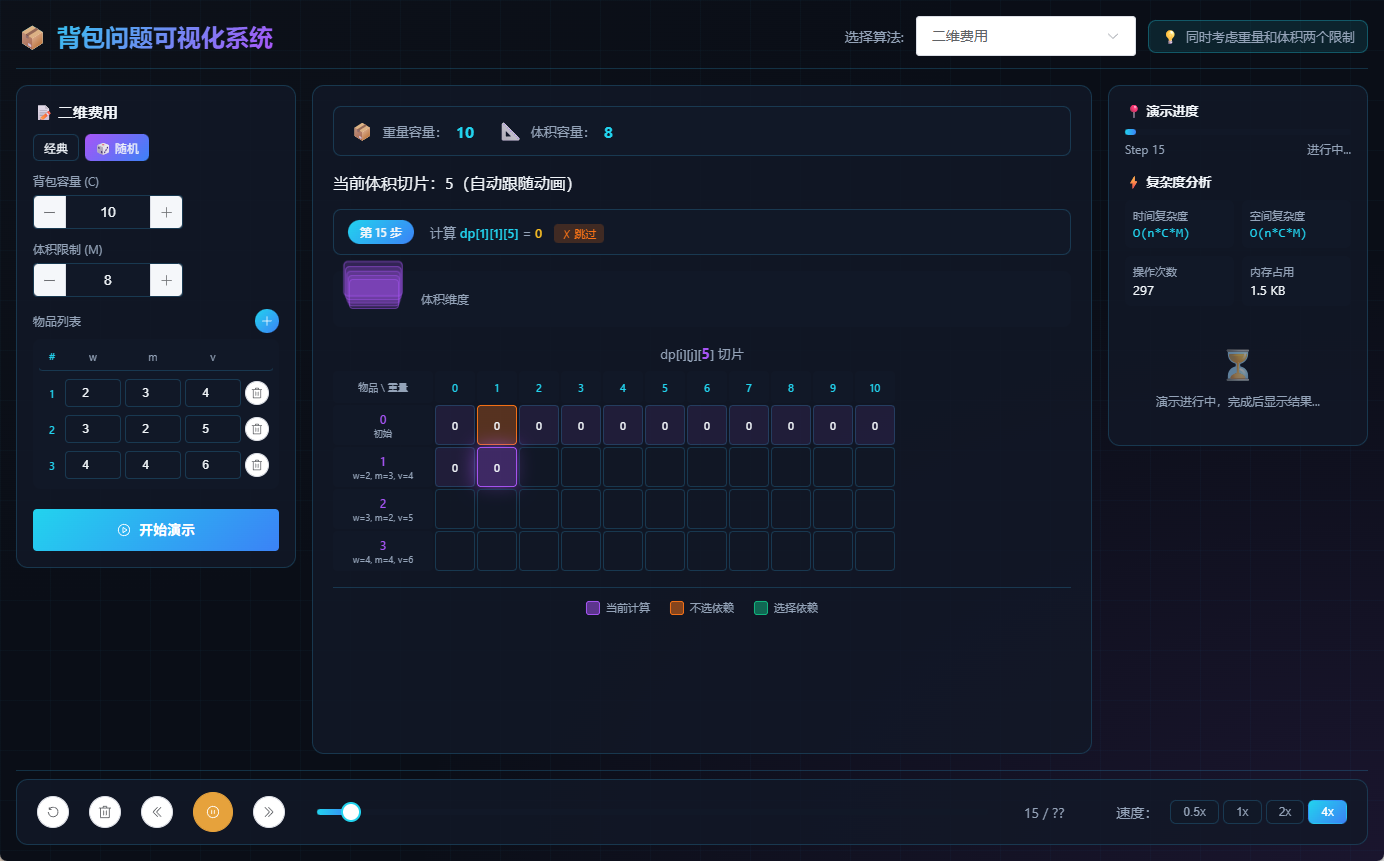Image resolution: width=1384 pixels, height=861 pixels.
Task: Set speed to 1x
Action: pos(1242,812)
